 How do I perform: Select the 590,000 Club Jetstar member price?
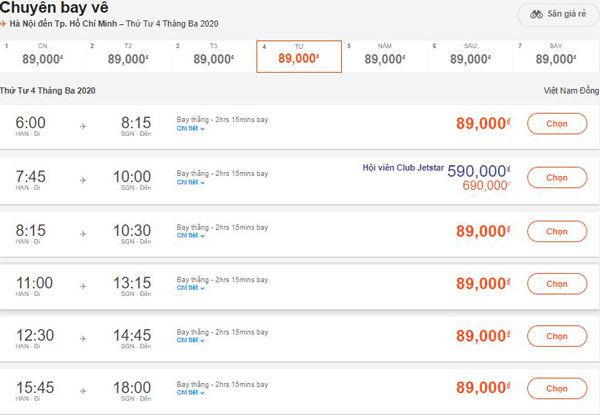point(479,171)
